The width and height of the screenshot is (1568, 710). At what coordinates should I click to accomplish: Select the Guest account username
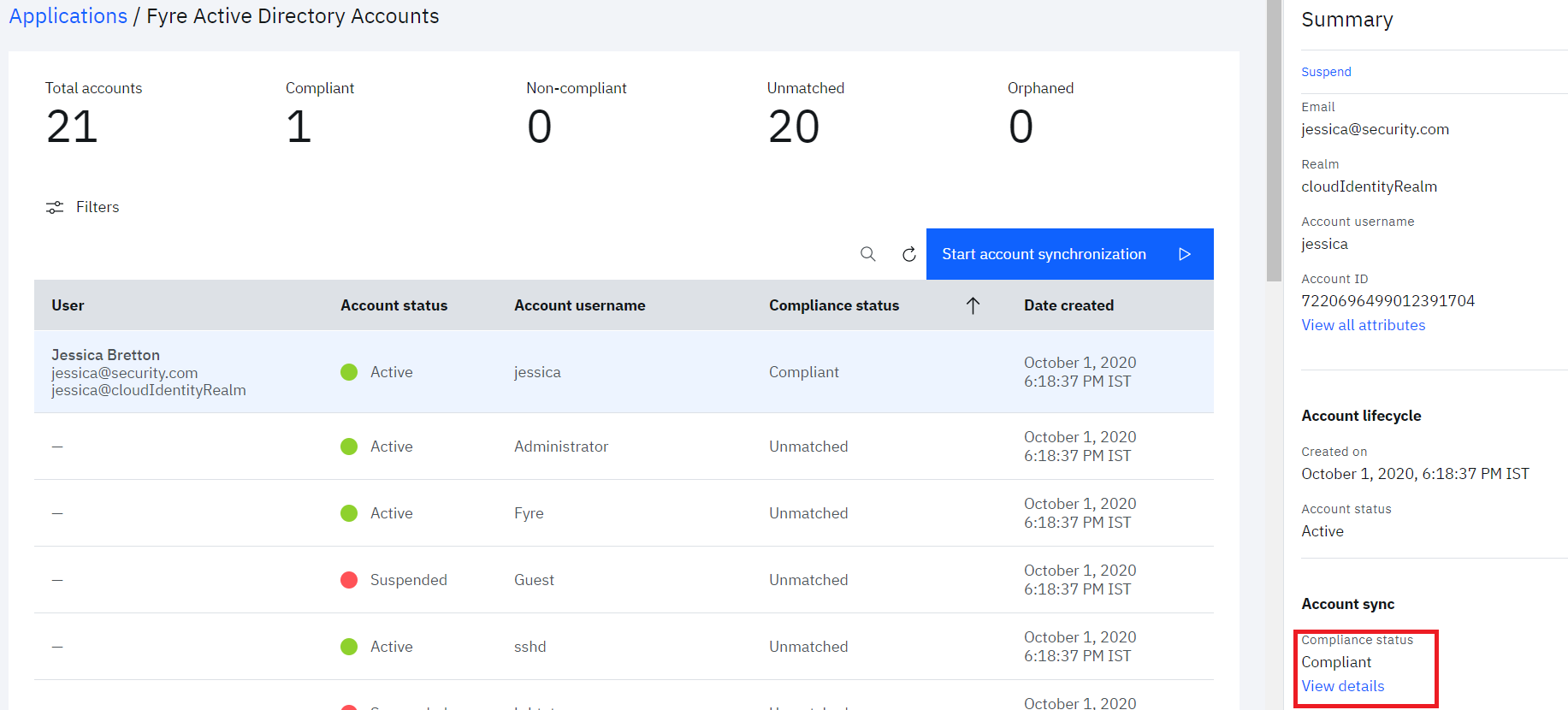pos(534,580)
